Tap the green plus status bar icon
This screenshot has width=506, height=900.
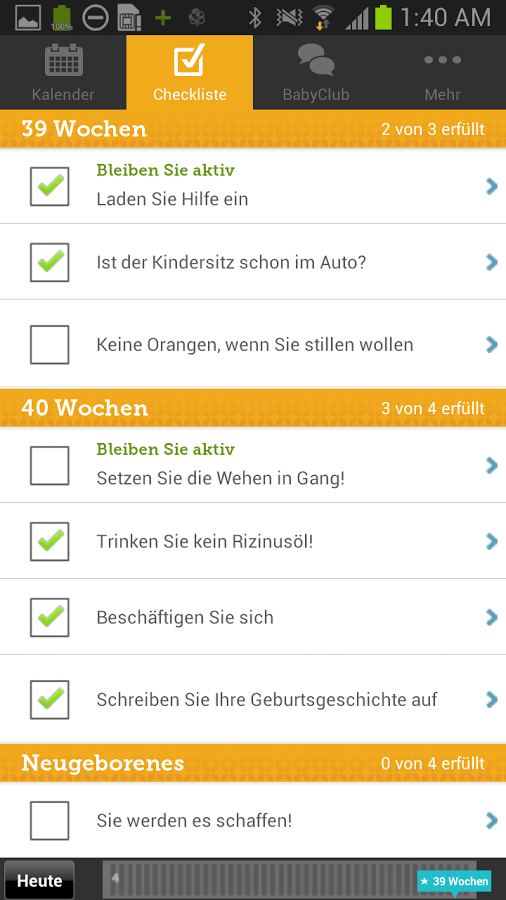pyautogui.click(x=163, y=18)
